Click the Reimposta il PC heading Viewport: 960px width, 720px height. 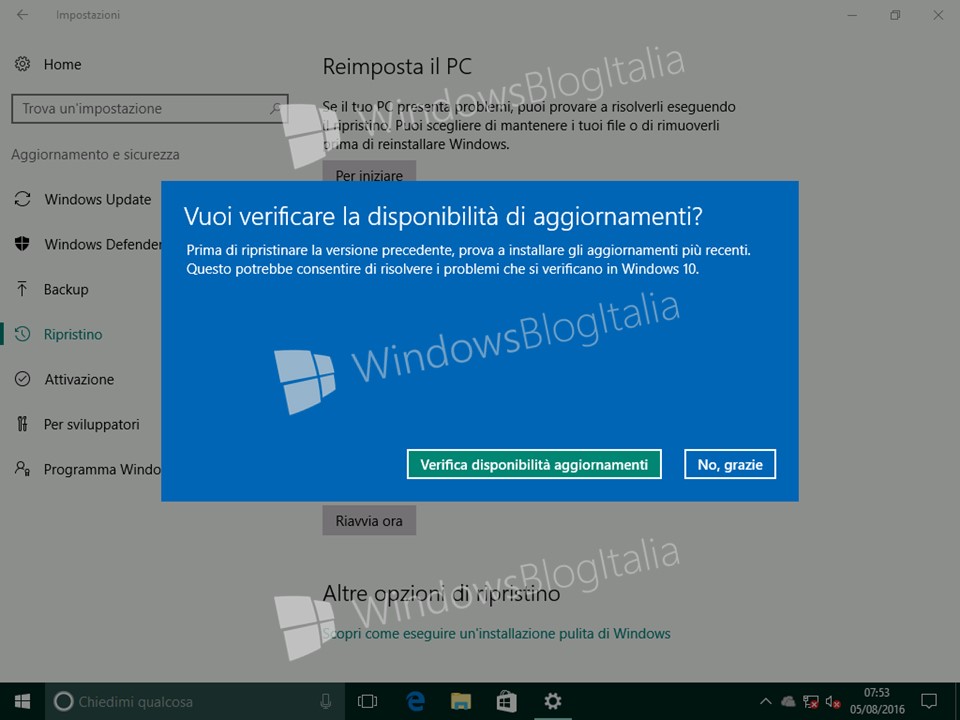[397, 66]
